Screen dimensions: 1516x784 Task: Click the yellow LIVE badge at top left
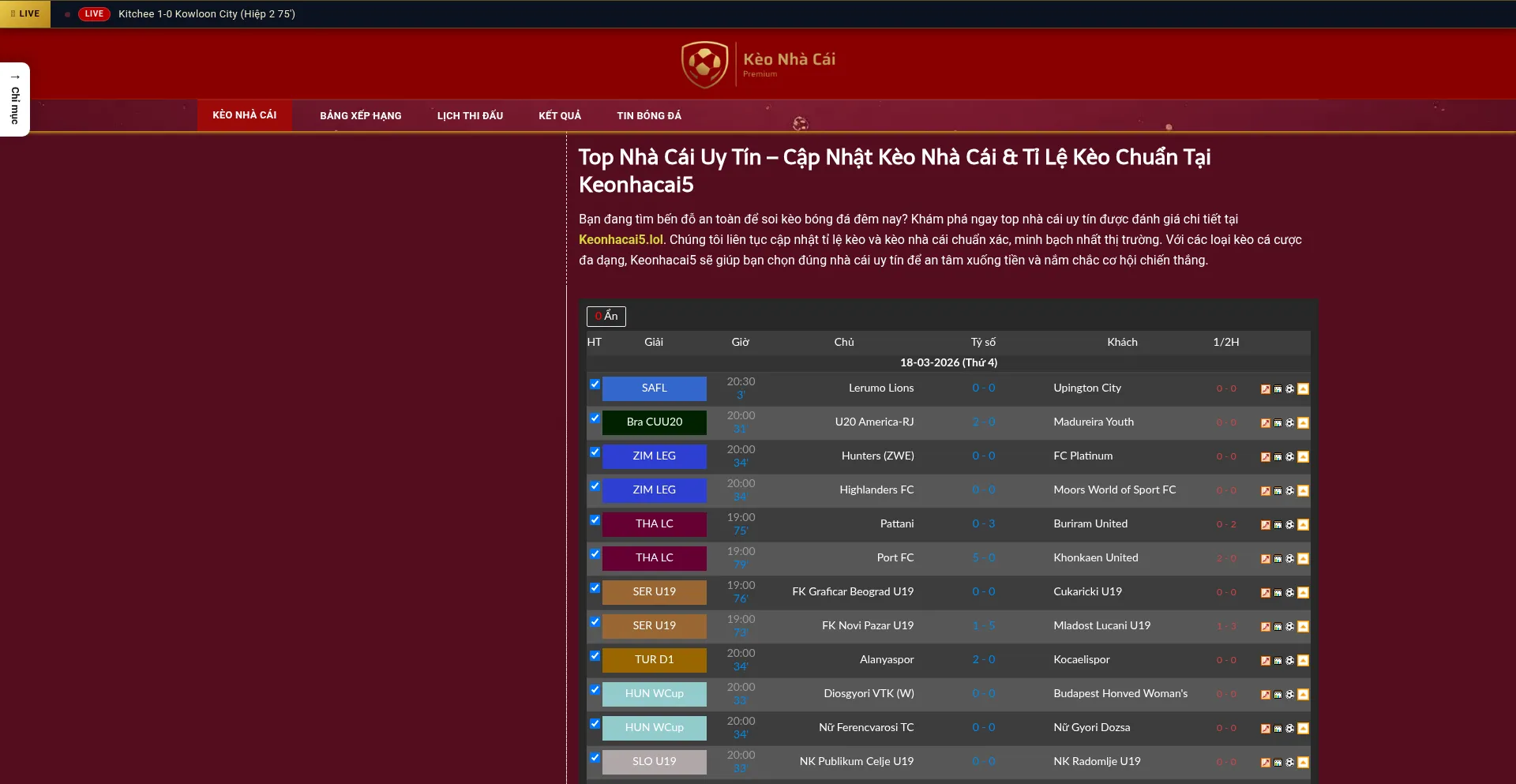(x=25, y=13)
